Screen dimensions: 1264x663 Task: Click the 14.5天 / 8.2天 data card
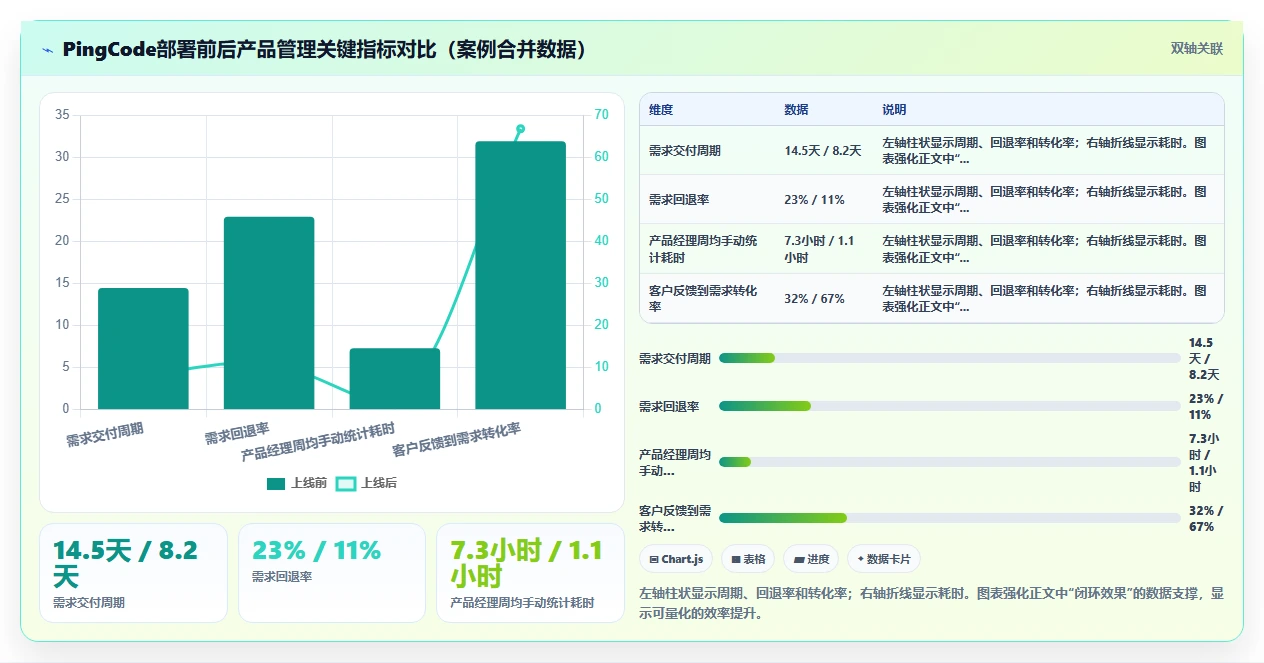tap(133, 573)
